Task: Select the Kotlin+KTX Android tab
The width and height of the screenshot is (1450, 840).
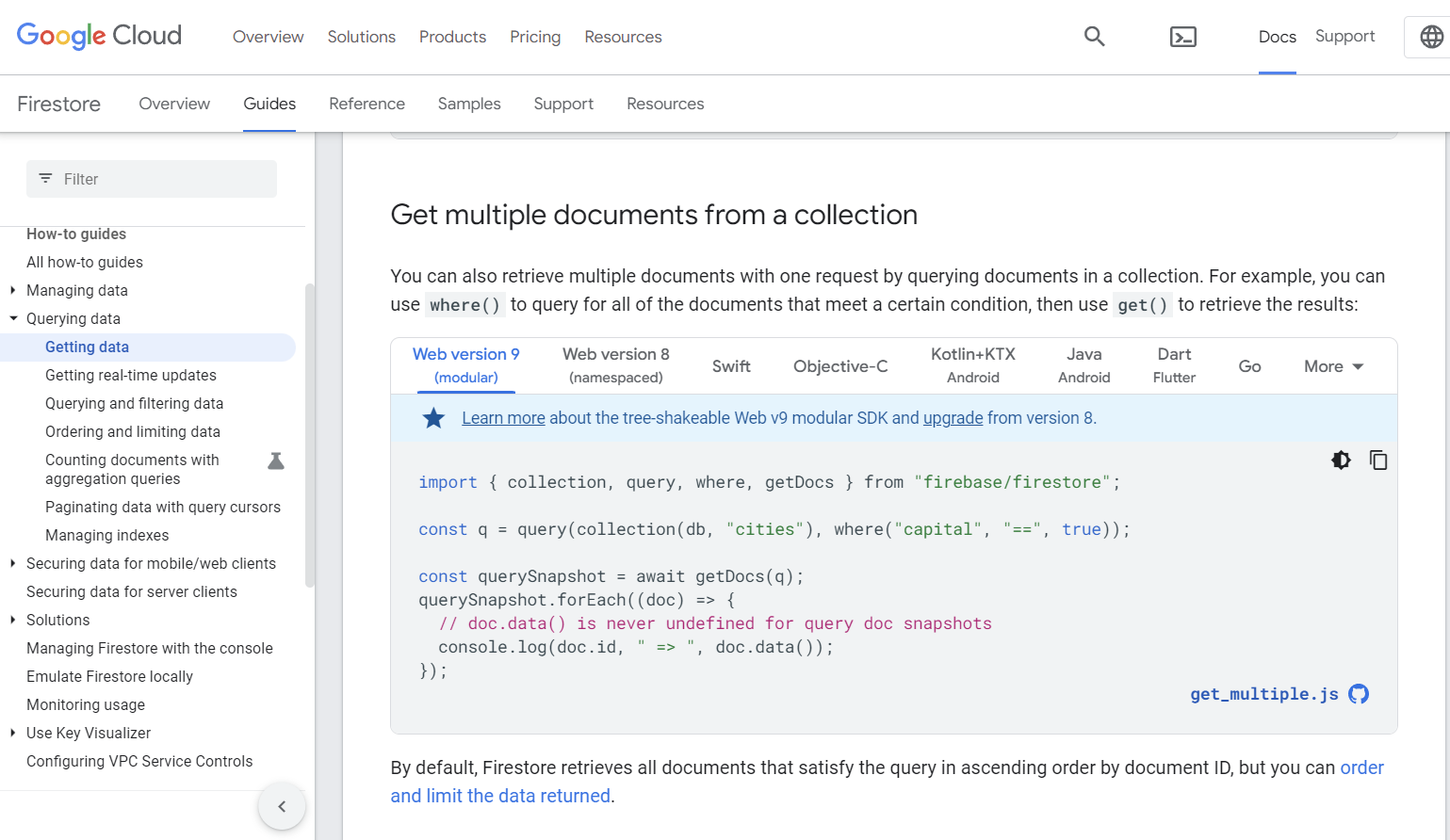Action: (973, 365)
